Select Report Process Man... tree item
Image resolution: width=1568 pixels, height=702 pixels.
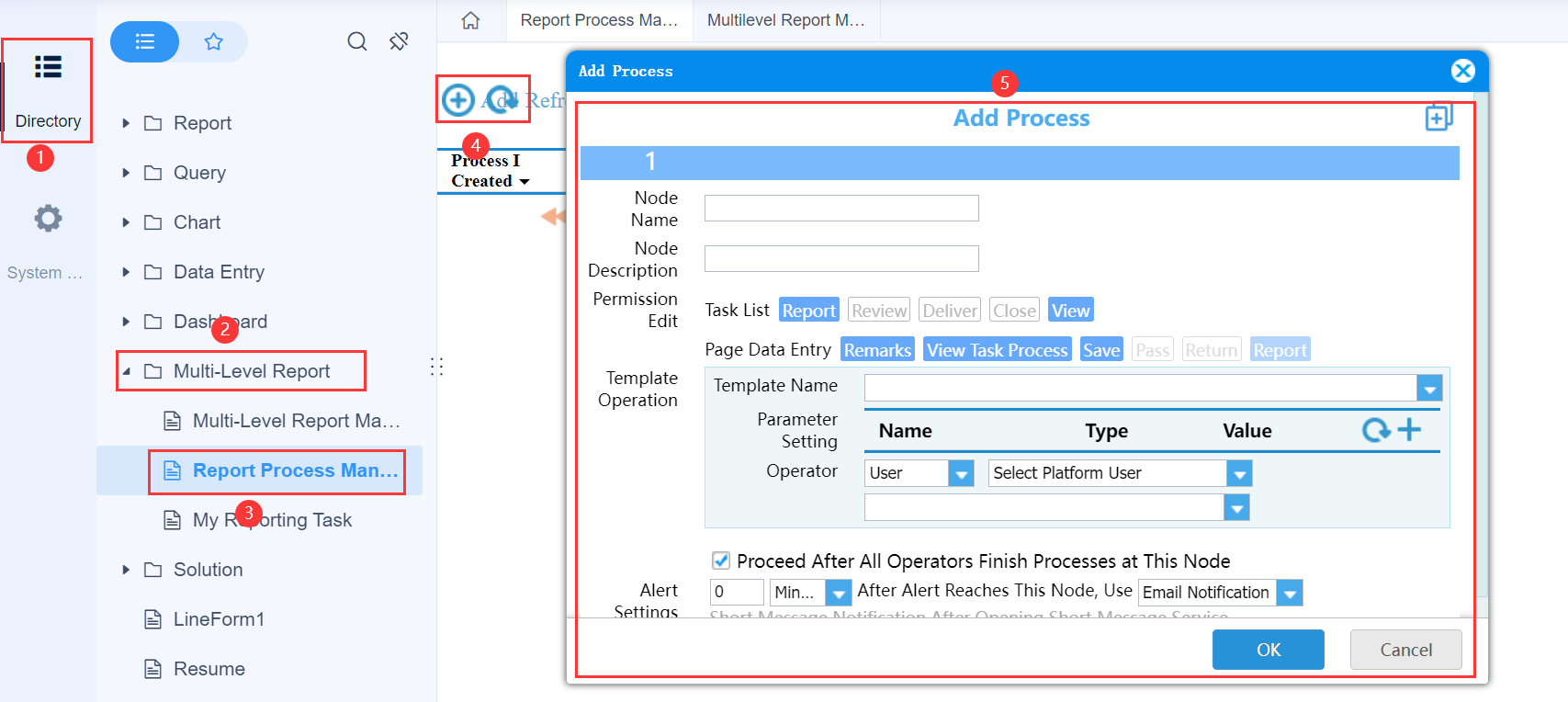(x=295, y=470)
